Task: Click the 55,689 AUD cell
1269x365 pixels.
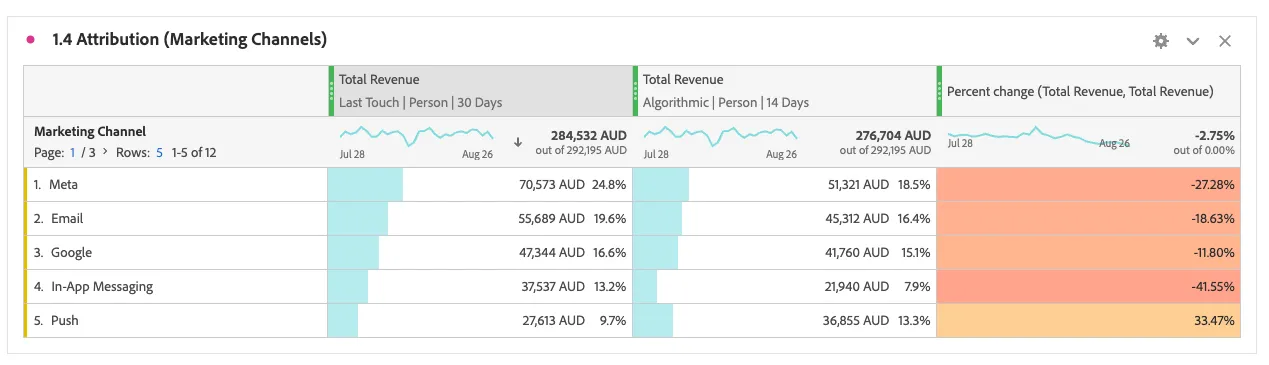Action: click(x=480, y=219)
